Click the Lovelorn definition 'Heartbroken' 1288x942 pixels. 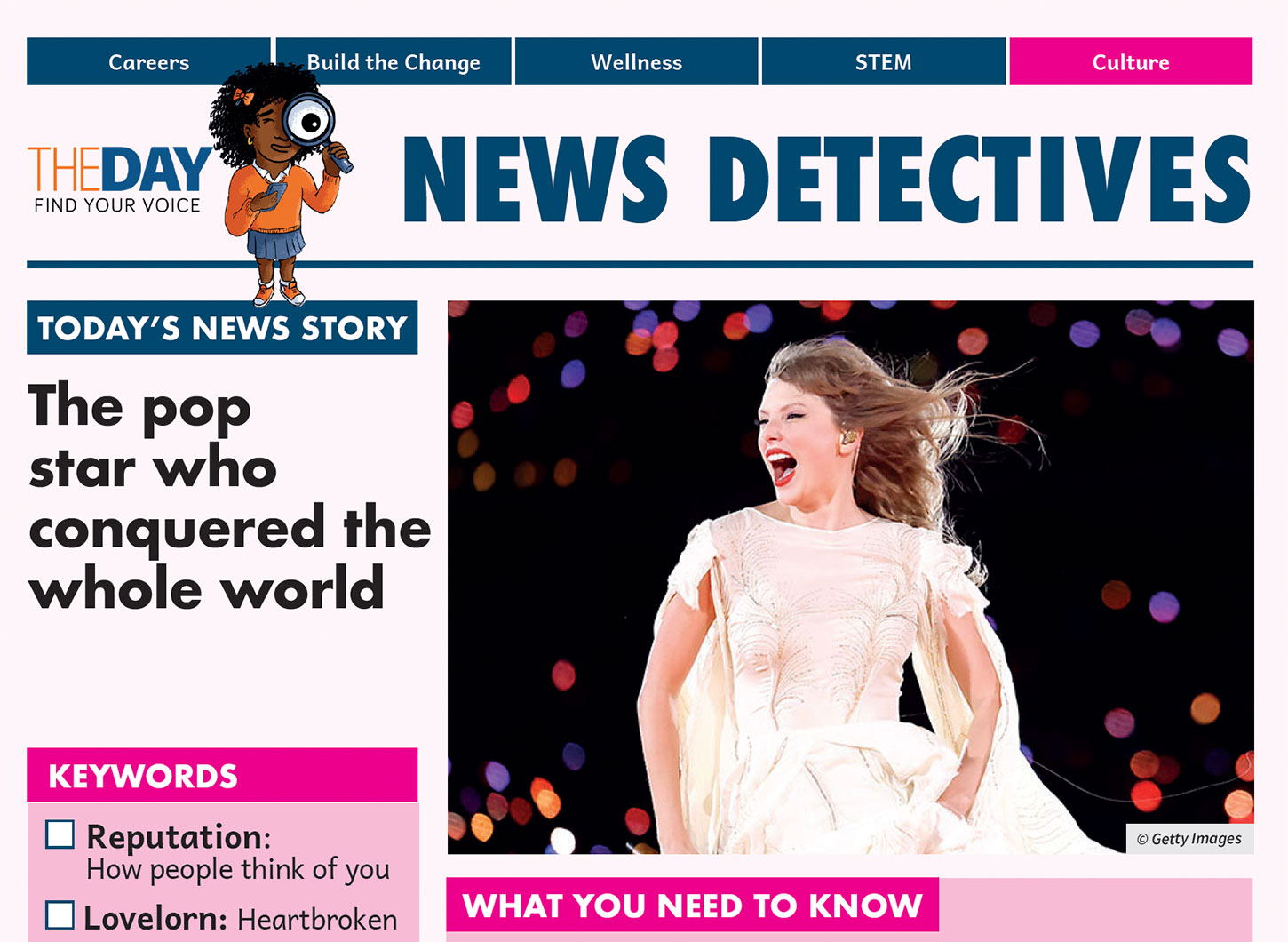[x=317, y=919]
